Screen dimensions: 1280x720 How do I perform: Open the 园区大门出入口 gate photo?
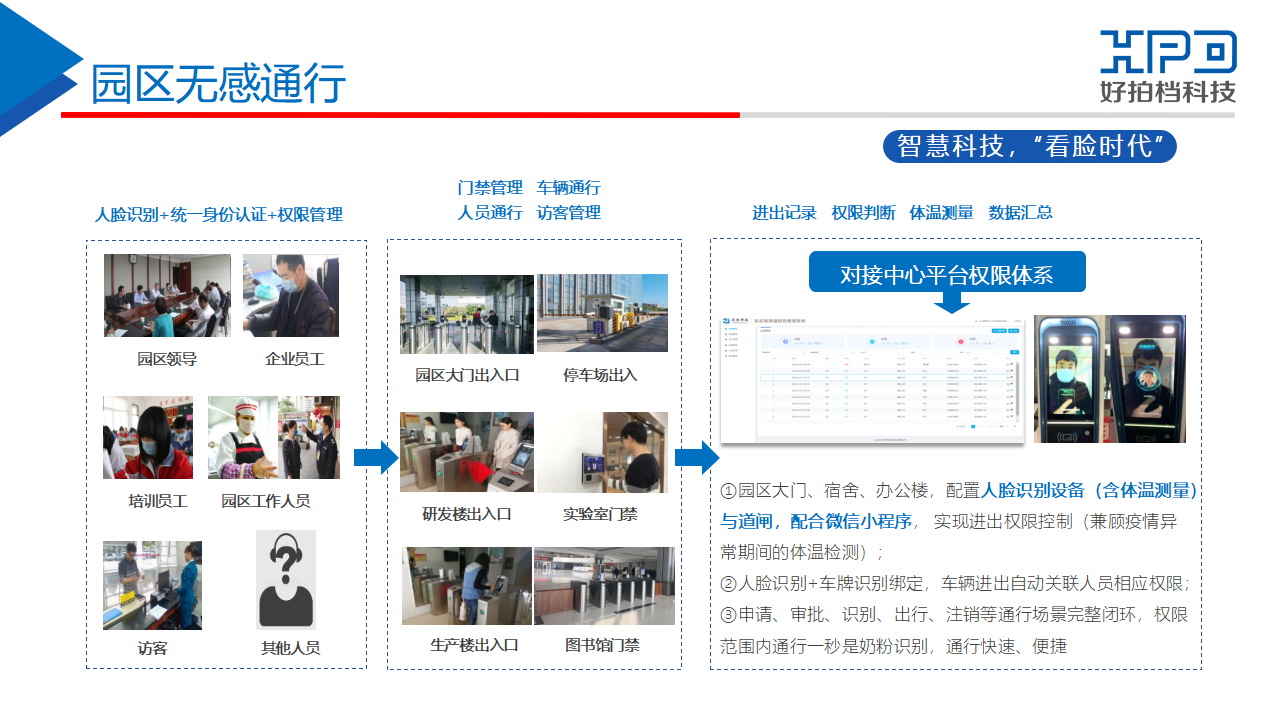pos(466,314)
